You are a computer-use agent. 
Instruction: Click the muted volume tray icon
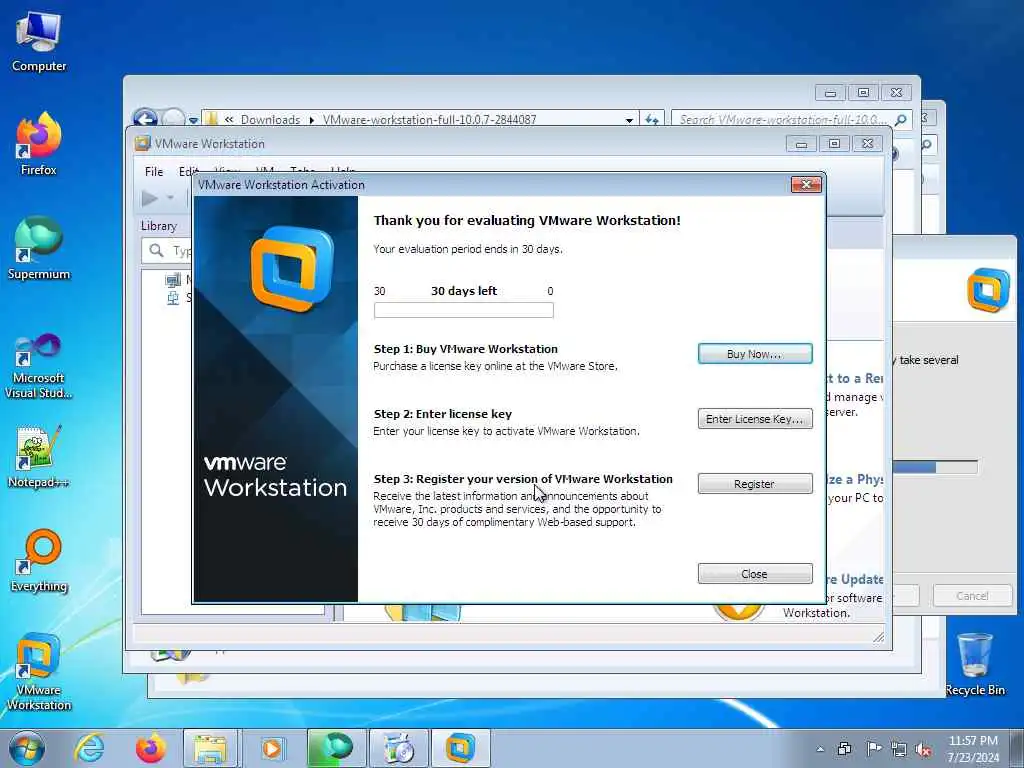[923, 749]
